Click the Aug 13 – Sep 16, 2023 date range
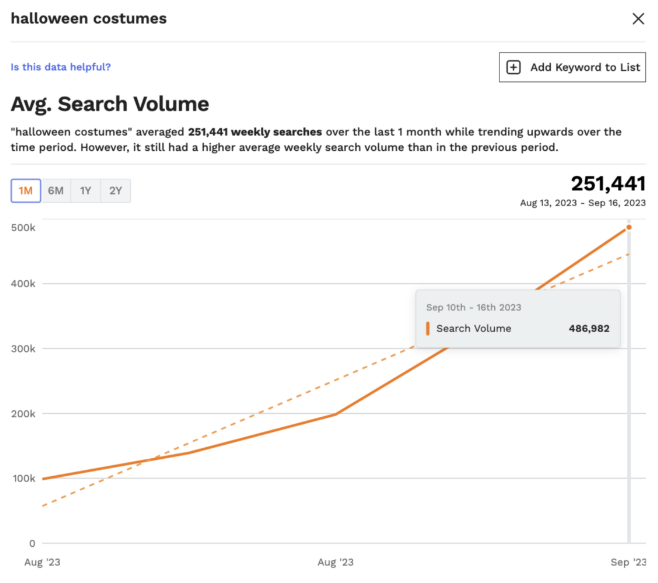The width and height of the screenshot is (658, 583). pos(582,202)
